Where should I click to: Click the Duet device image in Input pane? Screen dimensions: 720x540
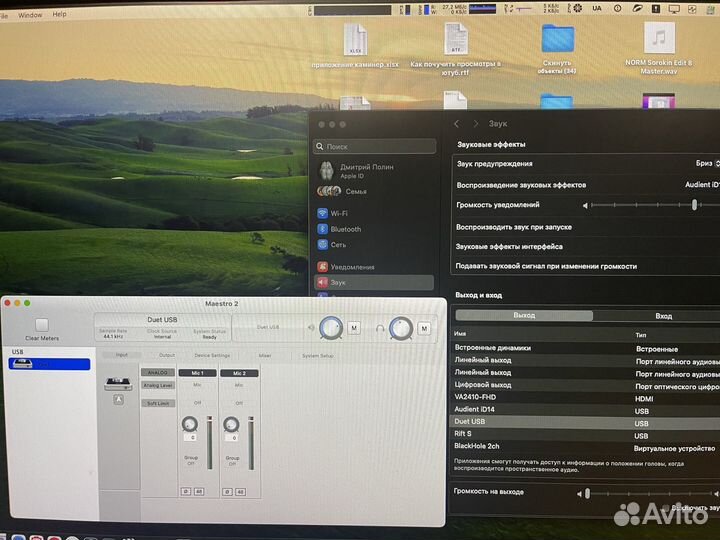(118, 383)
